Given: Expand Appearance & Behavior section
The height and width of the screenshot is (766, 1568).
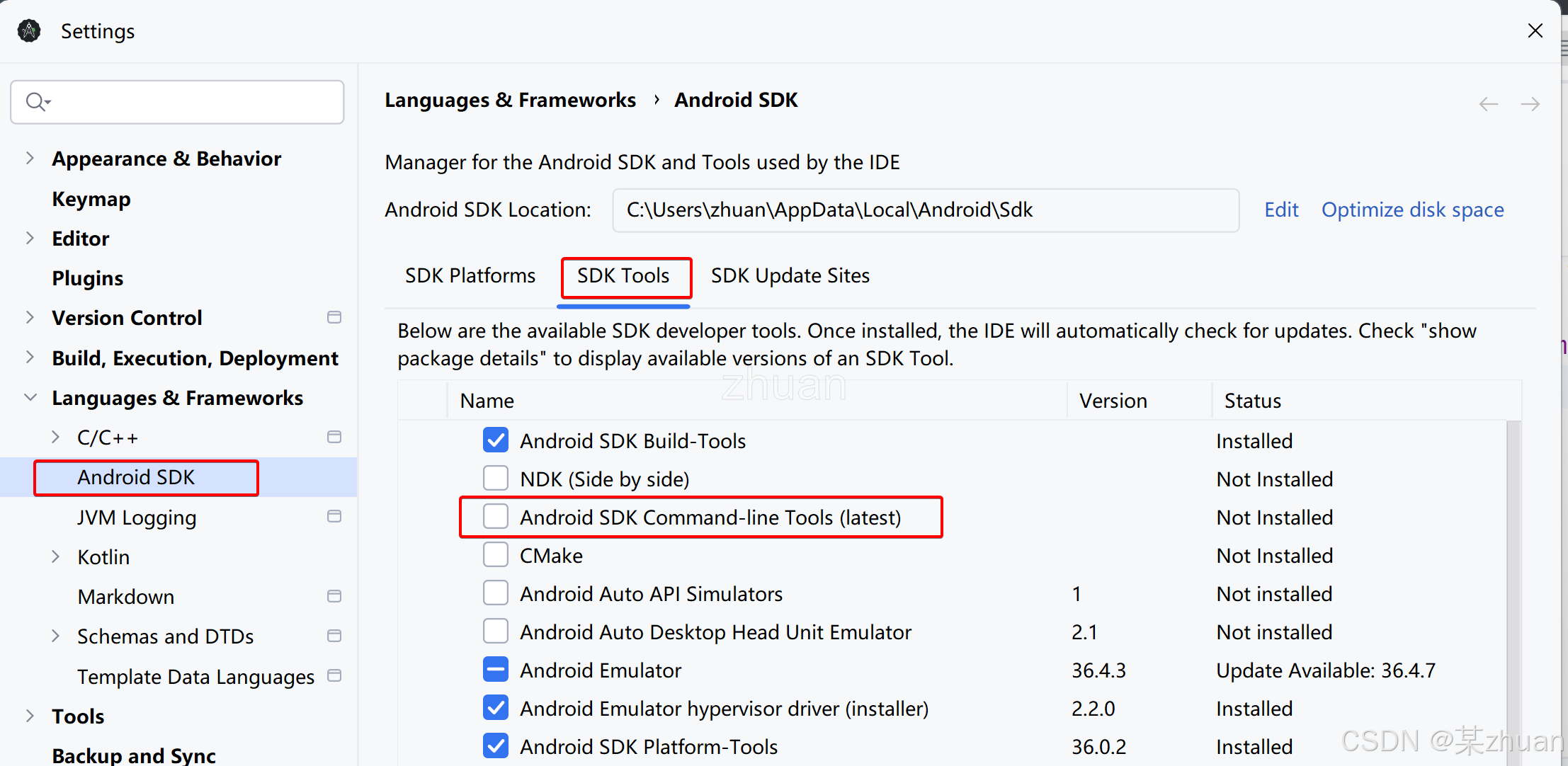Looking at the screenshot, I should point(30,159).
